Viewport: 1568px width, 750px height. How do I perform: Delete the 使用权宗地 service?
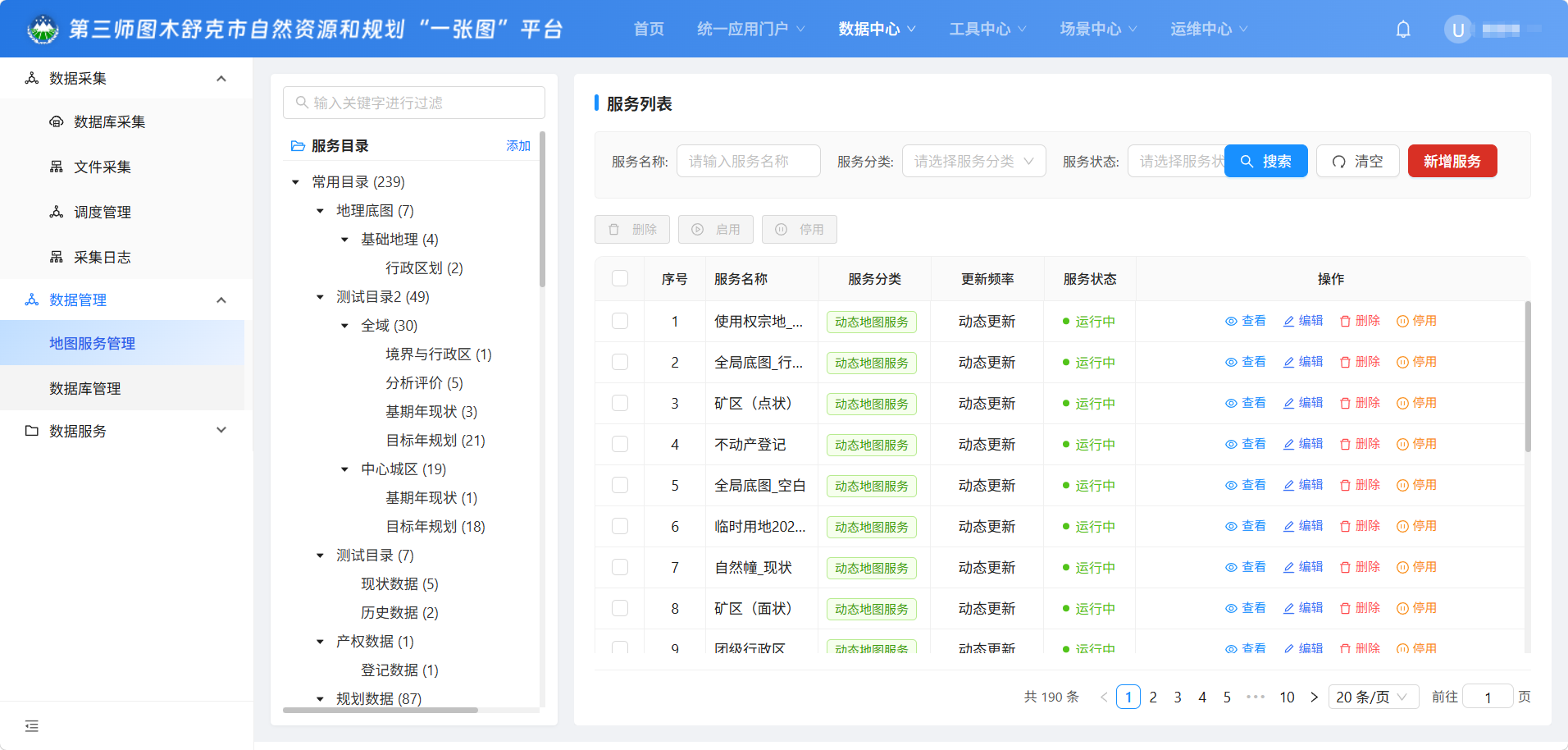(x=1360, y=321)
